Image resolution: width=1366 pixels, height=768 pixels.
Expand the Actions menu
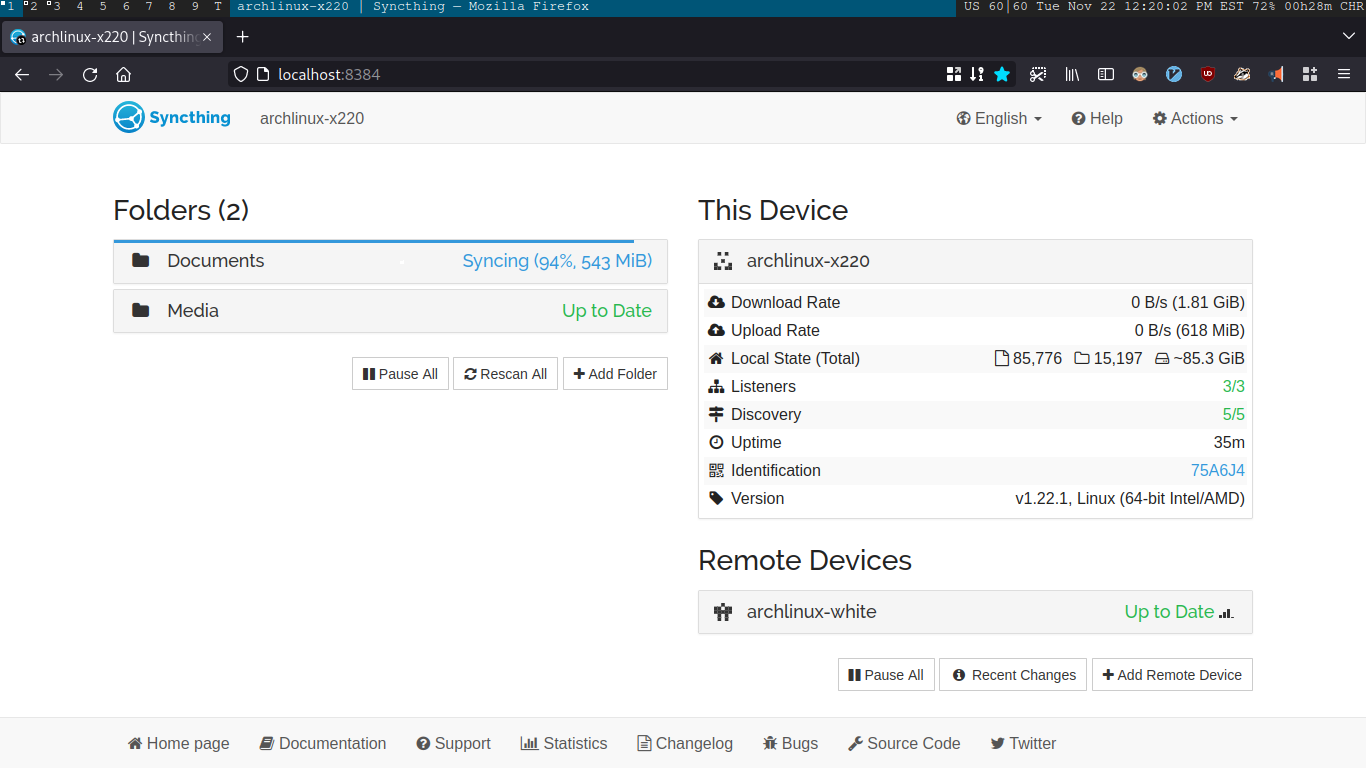click(x=1195, y=118)
